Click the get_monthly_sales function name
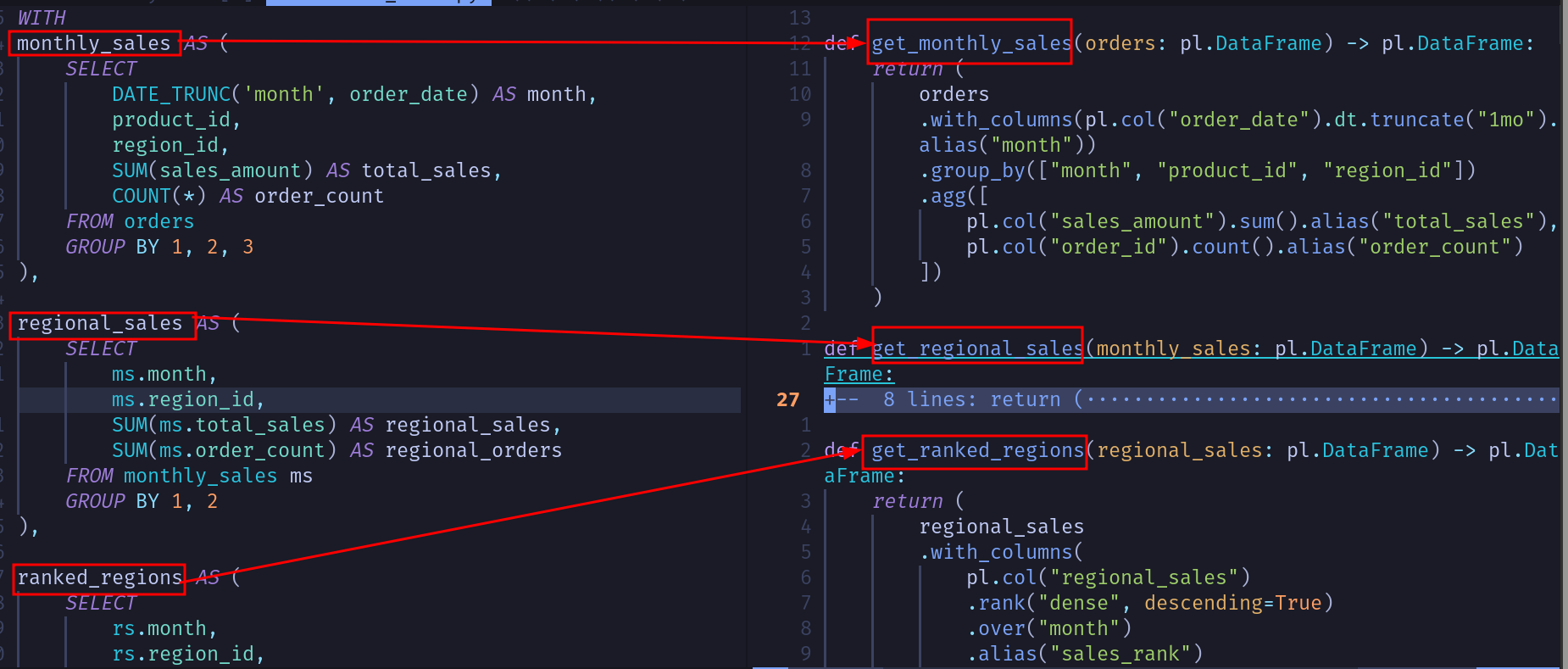The height and width of the screenshot is (669, 1568). click(x=970, y=43)
